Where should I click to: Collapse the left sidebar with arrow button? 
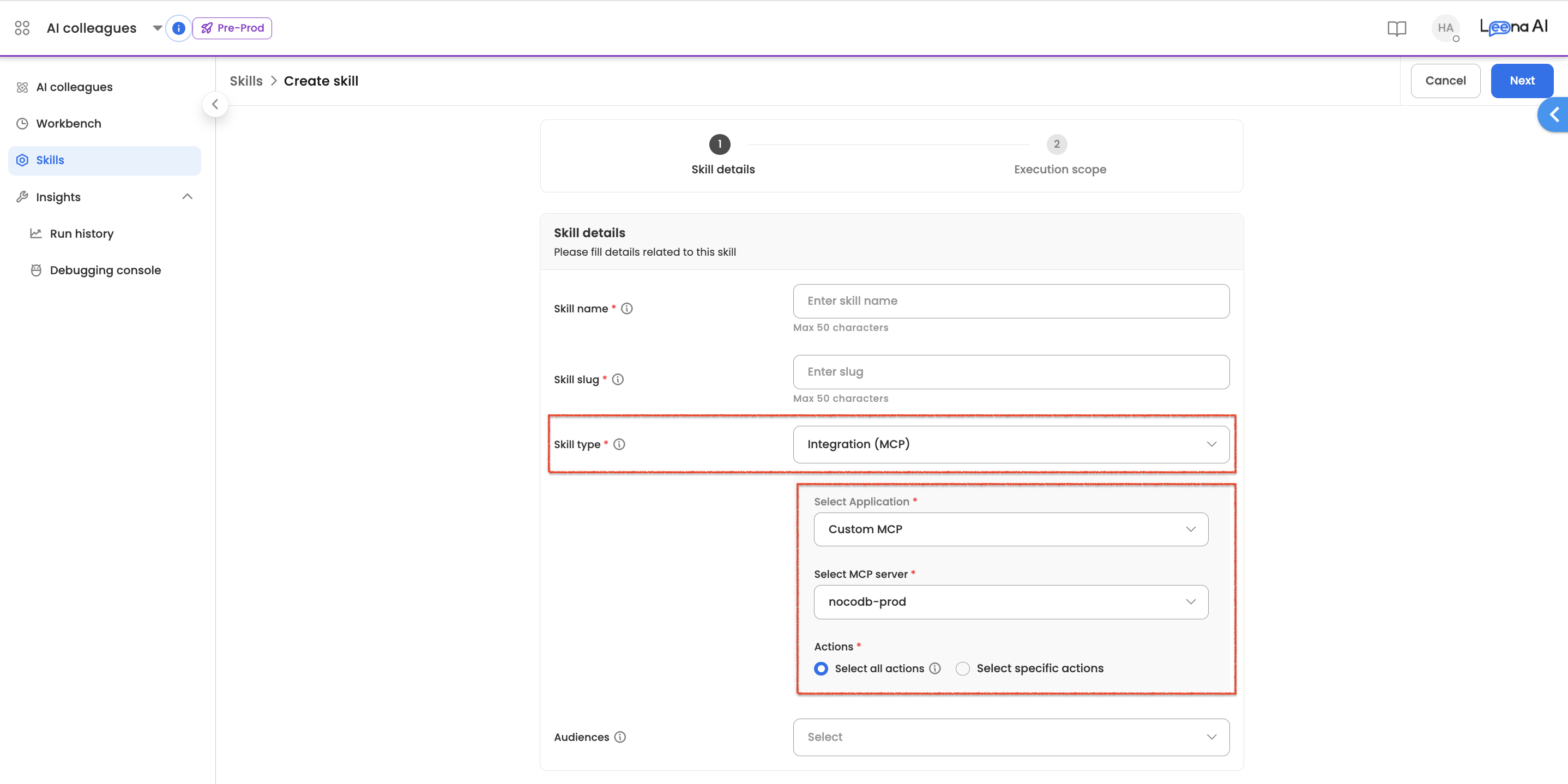pyautogui.click(x=215, y=104)
